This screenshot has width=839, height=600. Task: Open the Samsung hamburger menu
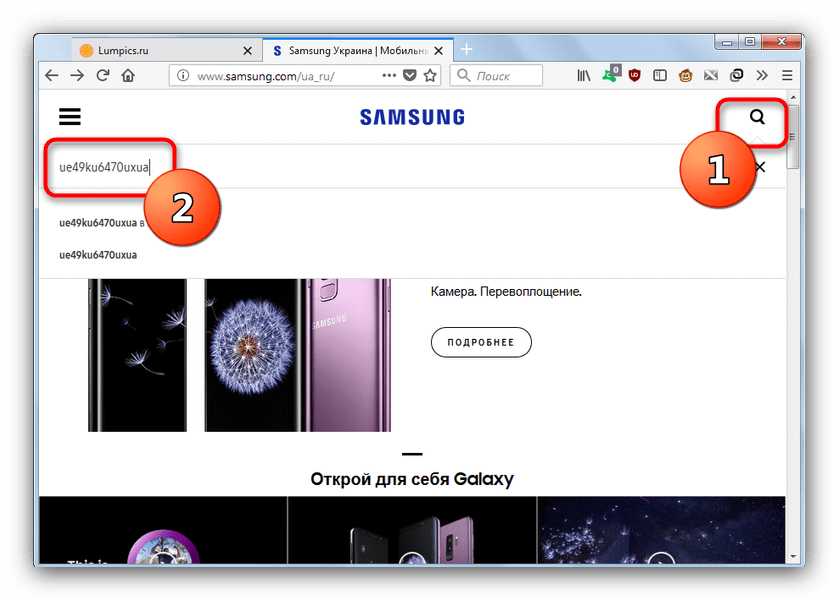[x=69, y=117]
